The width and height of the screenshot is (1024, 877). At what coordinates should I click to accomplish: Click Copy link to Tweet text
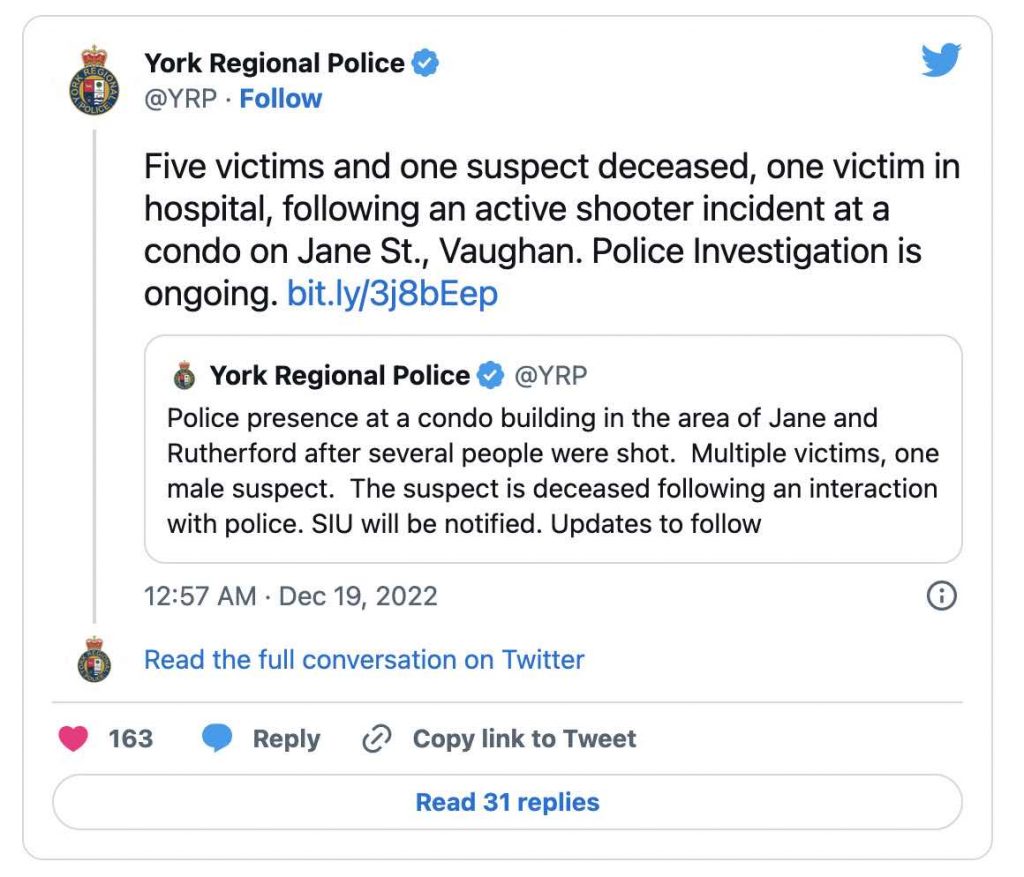click(524, 739)
